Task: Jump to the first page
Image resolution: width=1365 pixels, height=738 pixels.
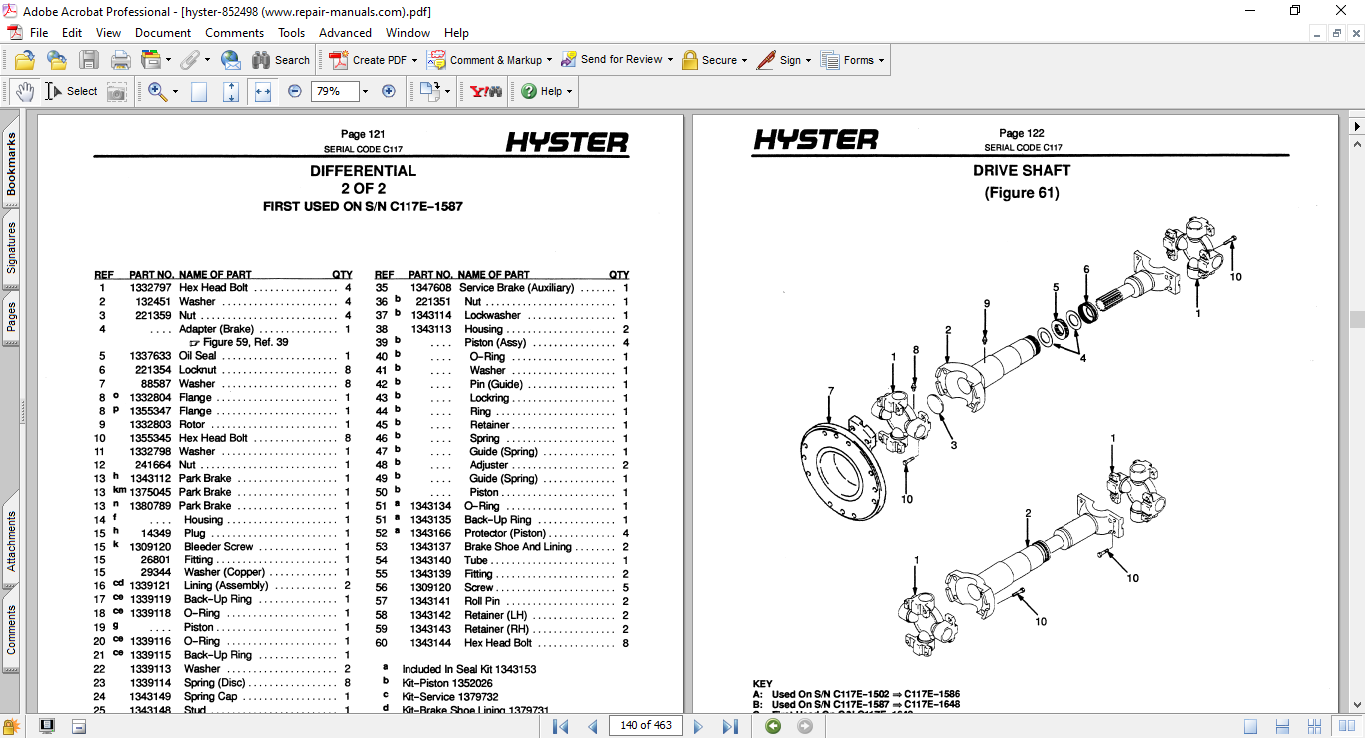Action: point(561,726)
